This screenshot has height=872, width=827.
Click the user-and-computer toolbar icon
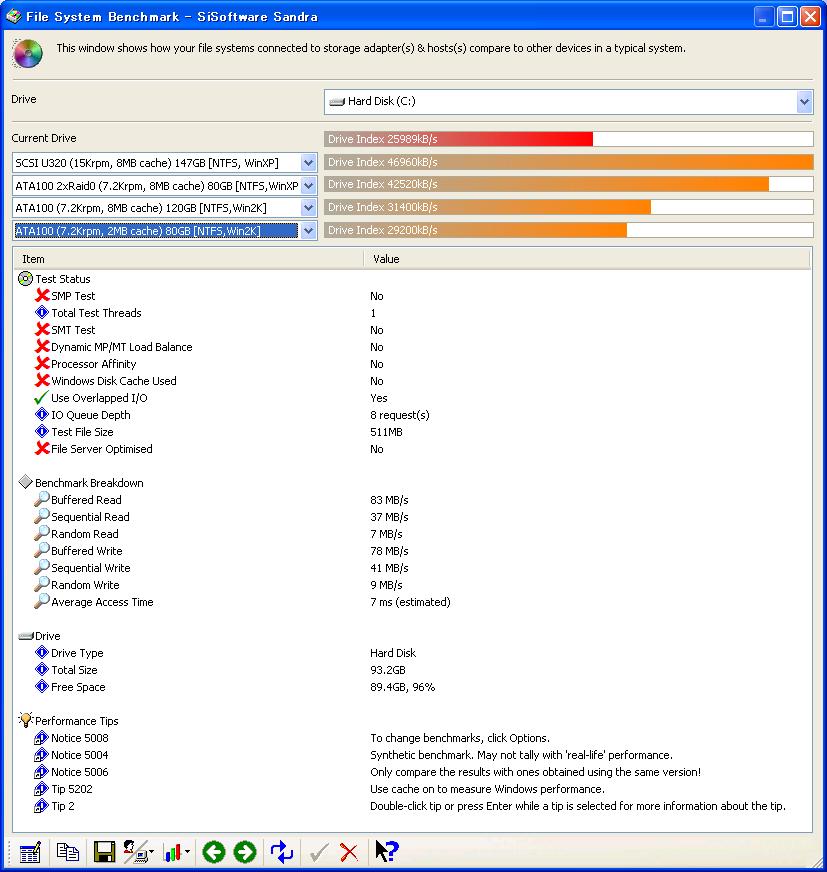tap(137, 851)
